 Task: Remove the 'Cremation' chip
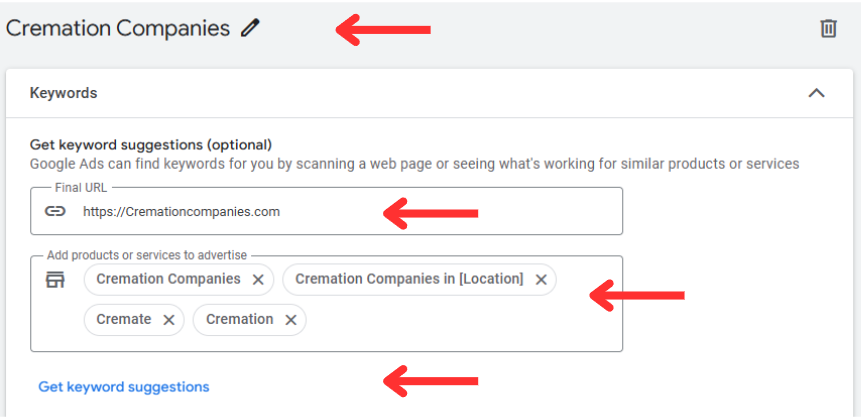pos(291,320)
